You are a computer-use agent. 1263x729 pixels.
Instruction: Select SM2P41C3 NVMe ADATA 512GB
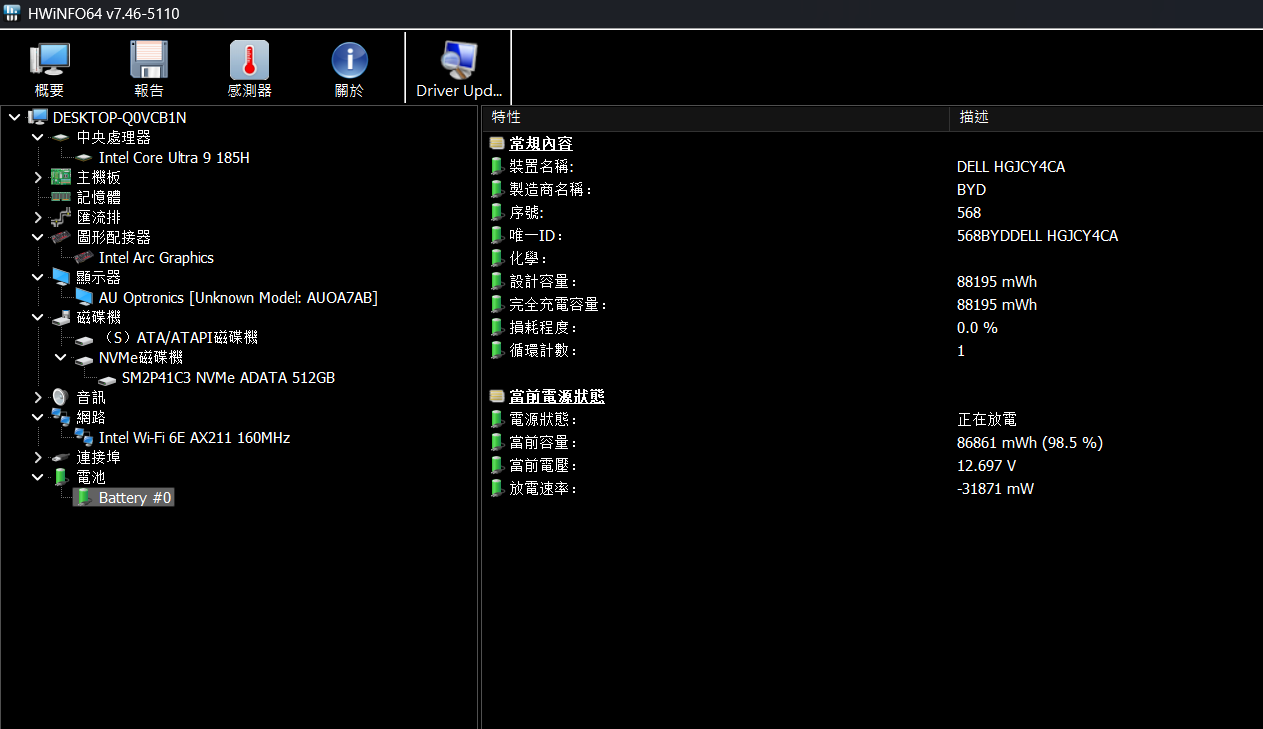228,377
